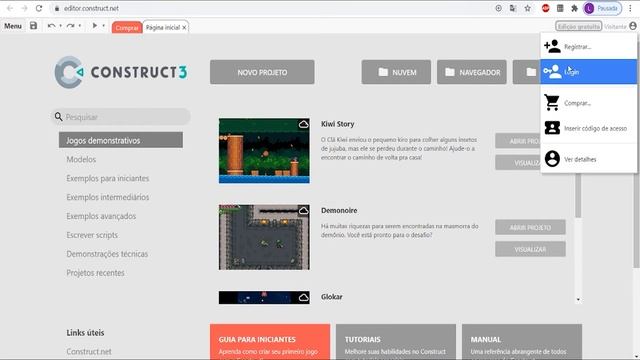This screenshot has height=360, width=640.
Task: Select Modelos category
Action: [x=81, y=159]
